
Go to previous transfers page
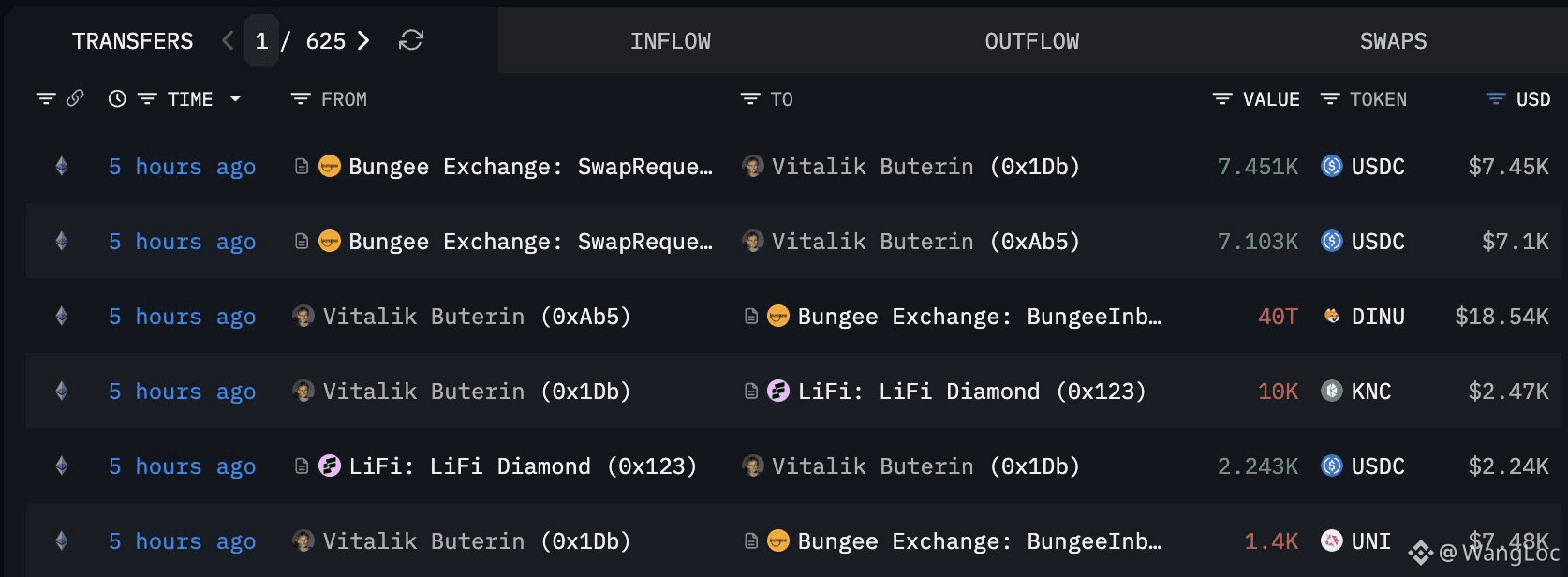point(228,40)
